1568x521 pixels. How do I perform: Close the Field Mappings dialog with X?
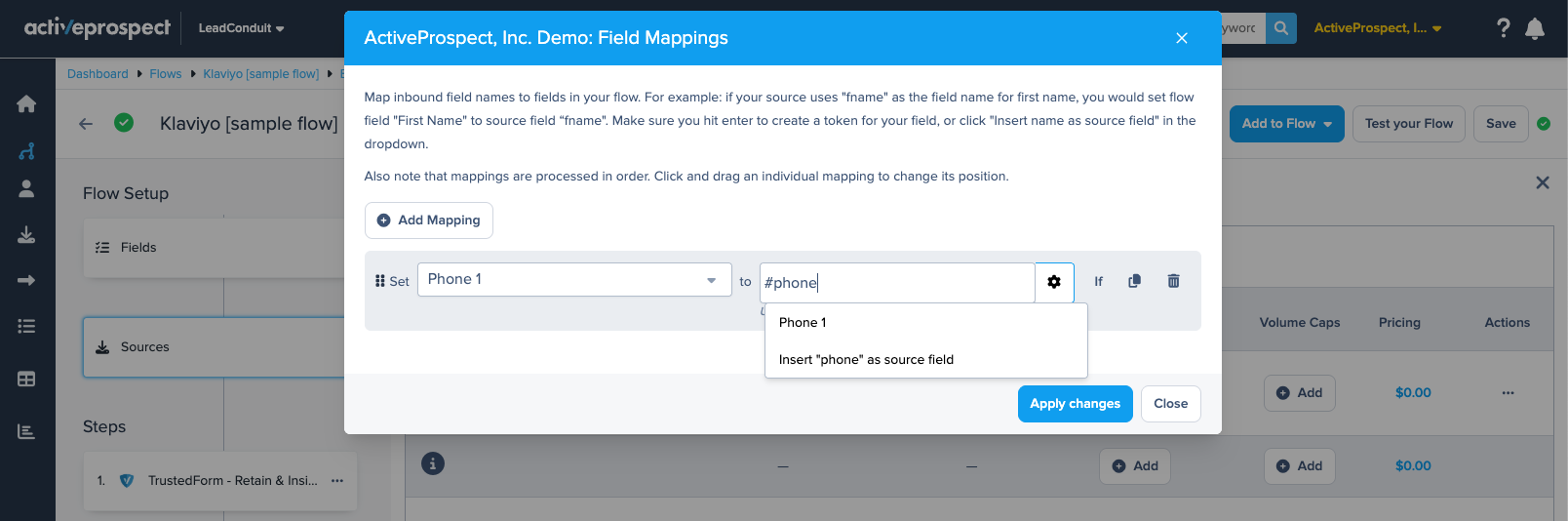click(x=1181, y=38)
